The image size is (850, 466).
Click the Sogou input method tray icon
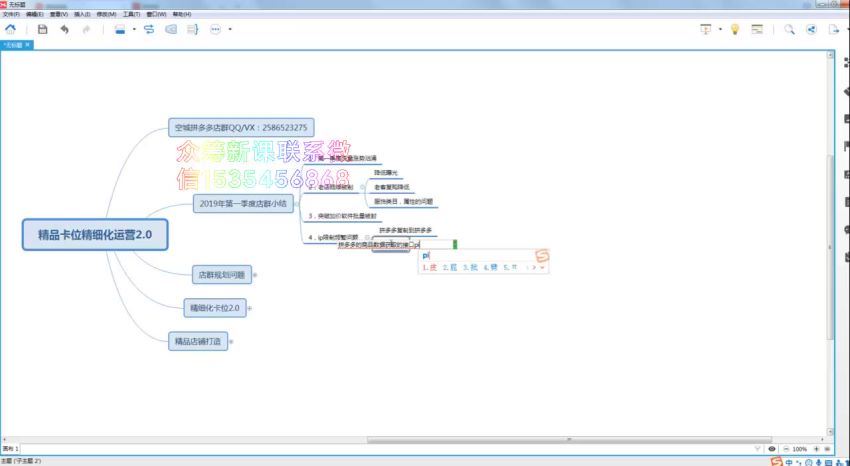[x=777, y=462]
